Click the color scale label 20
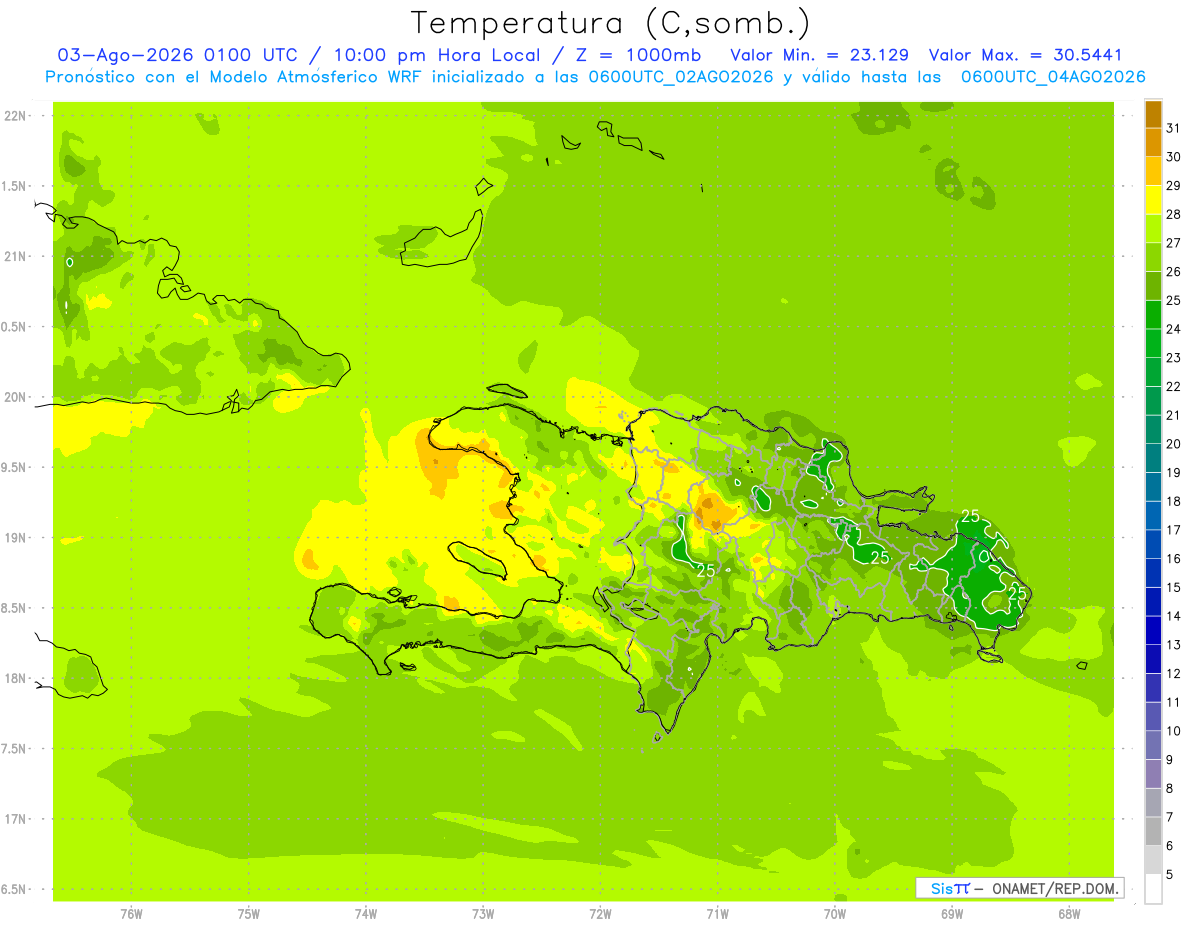 1173,444
